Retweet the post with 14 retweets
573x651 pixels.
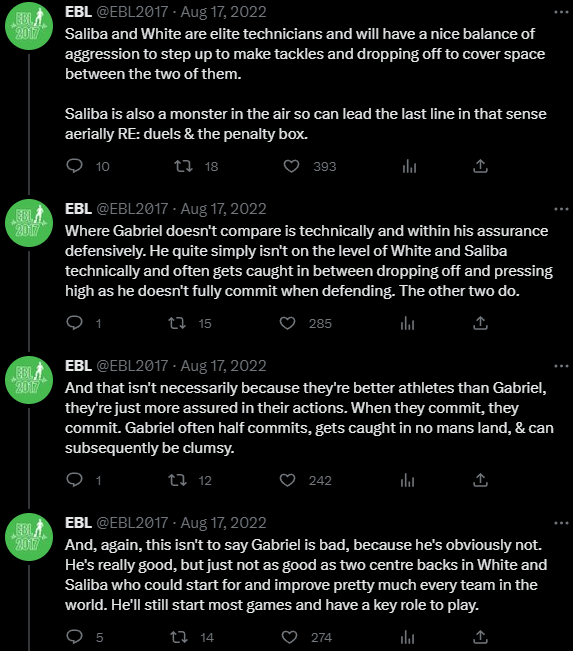click(180, 637)
